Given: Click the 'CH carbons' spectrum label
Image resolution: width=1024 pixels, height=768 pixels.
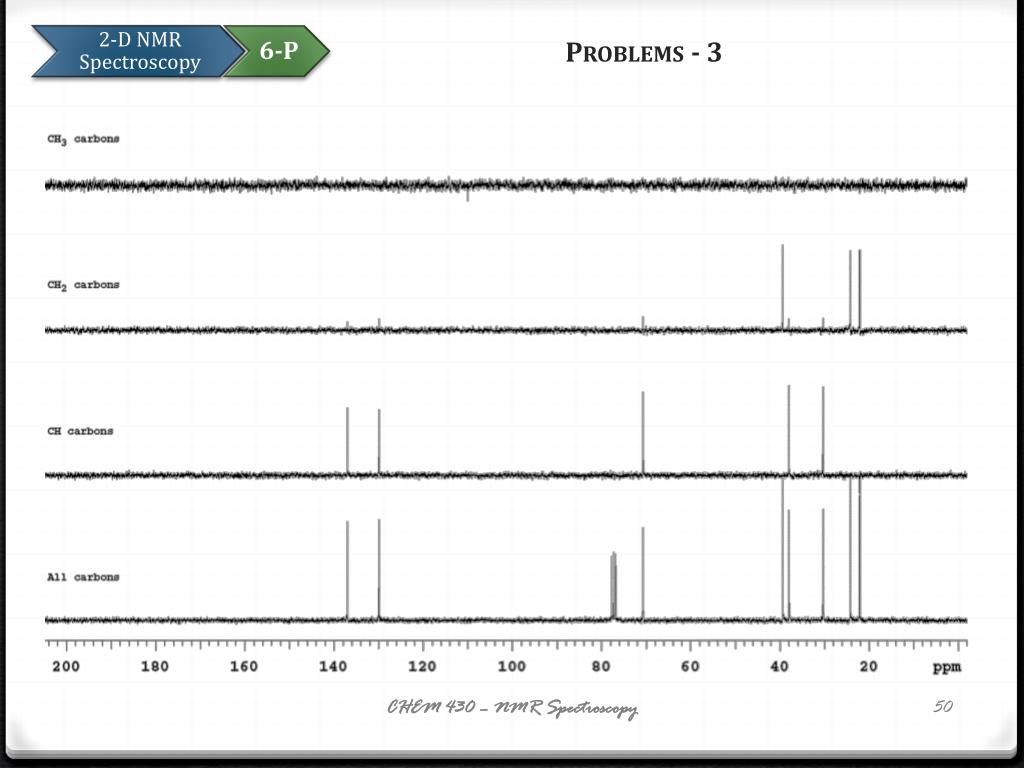Looking at the screenshot, I should (80, 431).
